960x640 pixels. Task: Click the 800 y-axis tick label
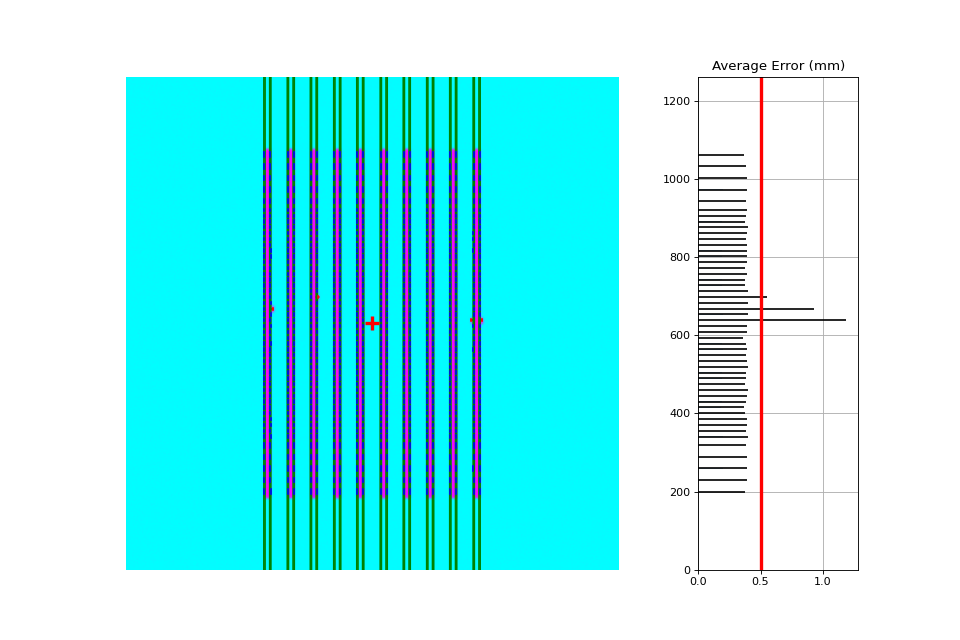(x=680, y=257)
